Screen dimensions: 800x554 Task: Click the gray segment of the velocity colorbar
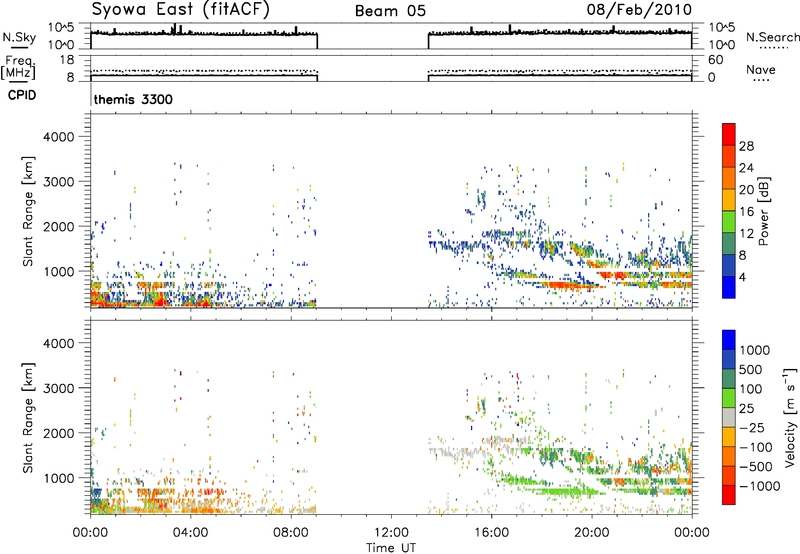pos(729,417)
